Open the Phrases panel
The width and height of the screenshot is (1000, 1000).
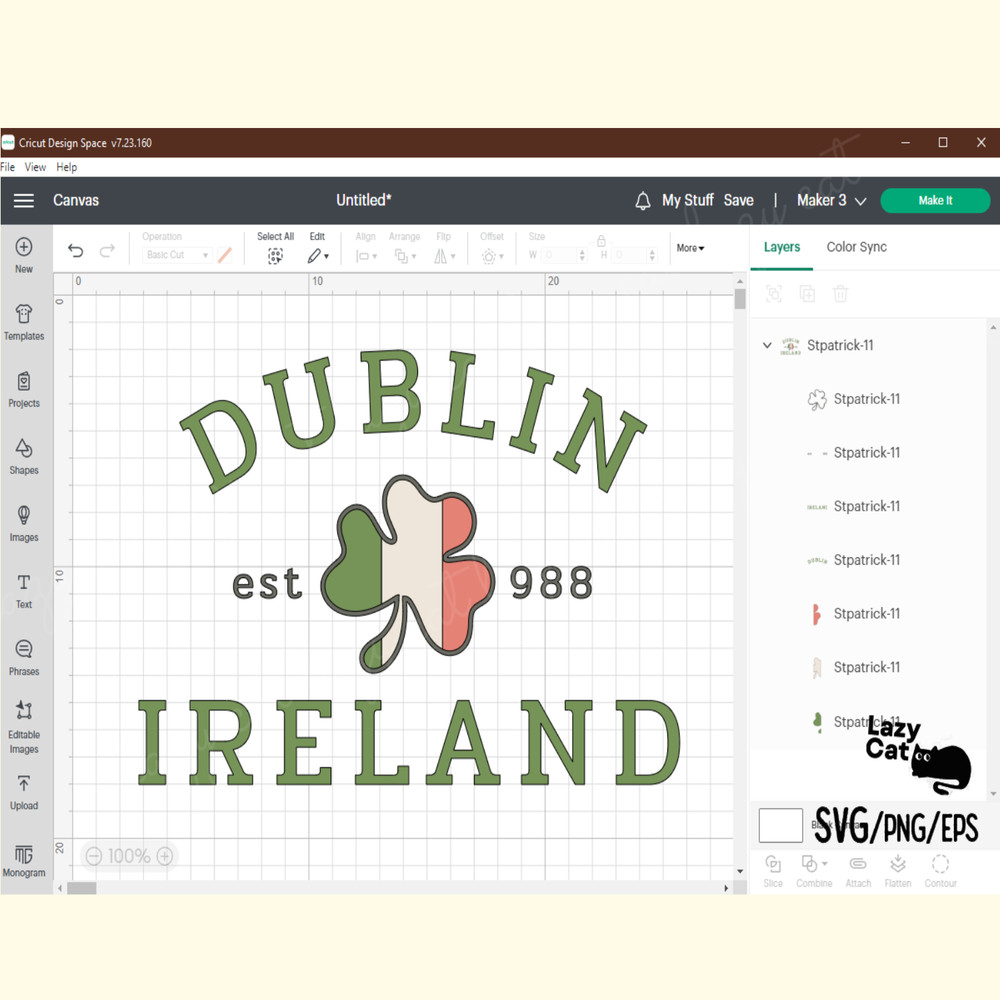[24, 655]
